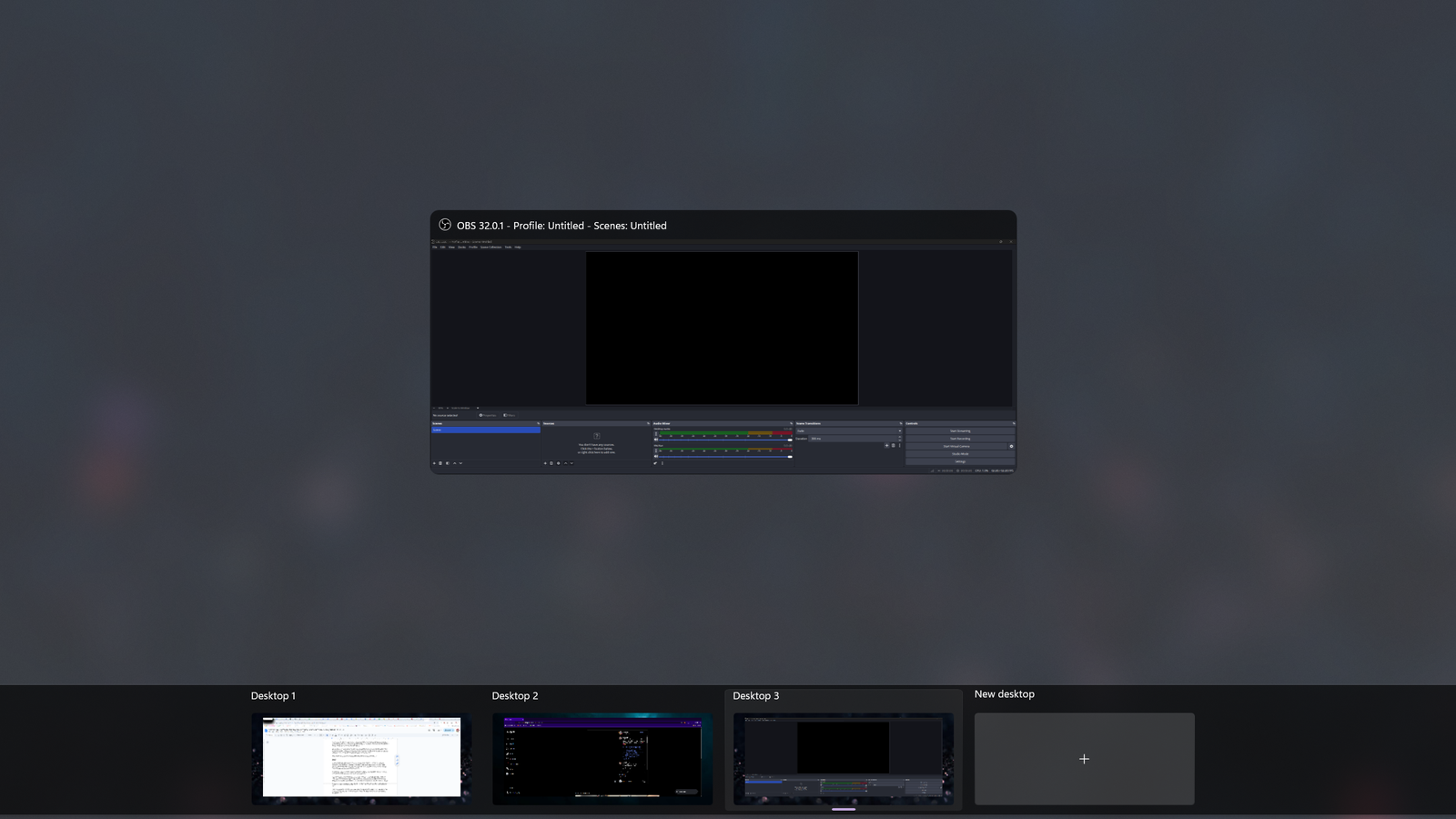1456x819 pixels.
Task: Click the transition Duration spinner arrows
Action: click(899, 439)
